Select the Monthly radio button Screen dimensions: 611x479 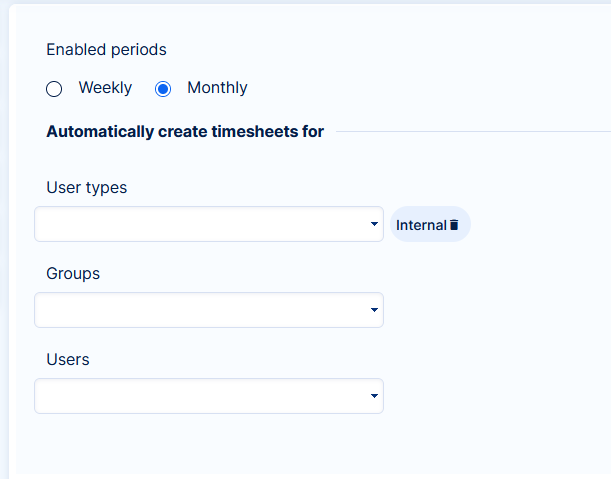[x=163, y=89]
